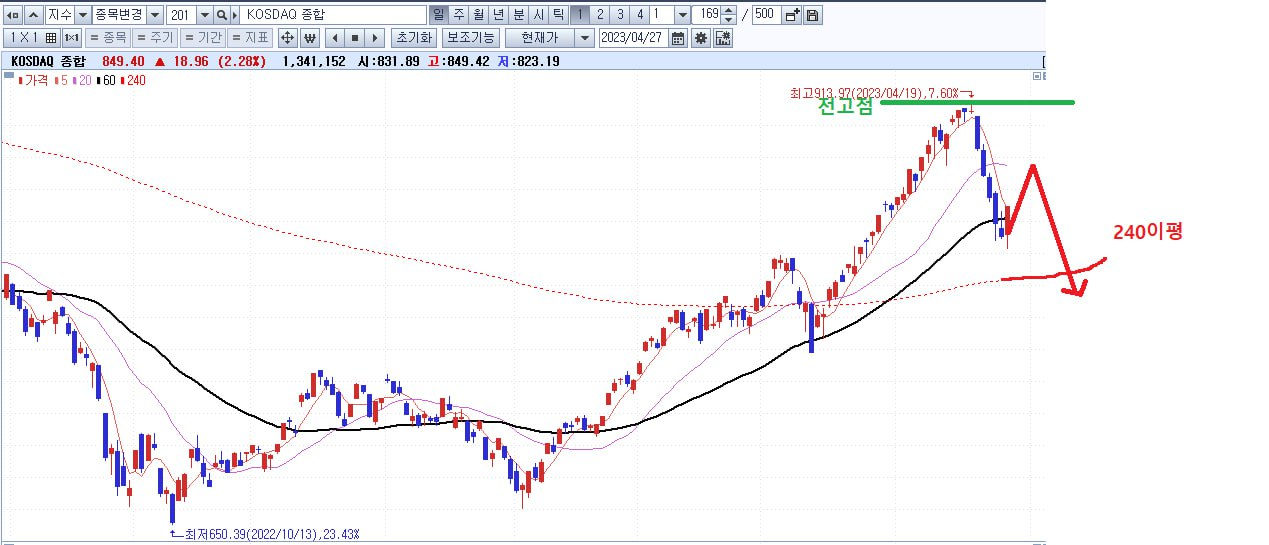Select the 시 (hour) period toggle

538,15
